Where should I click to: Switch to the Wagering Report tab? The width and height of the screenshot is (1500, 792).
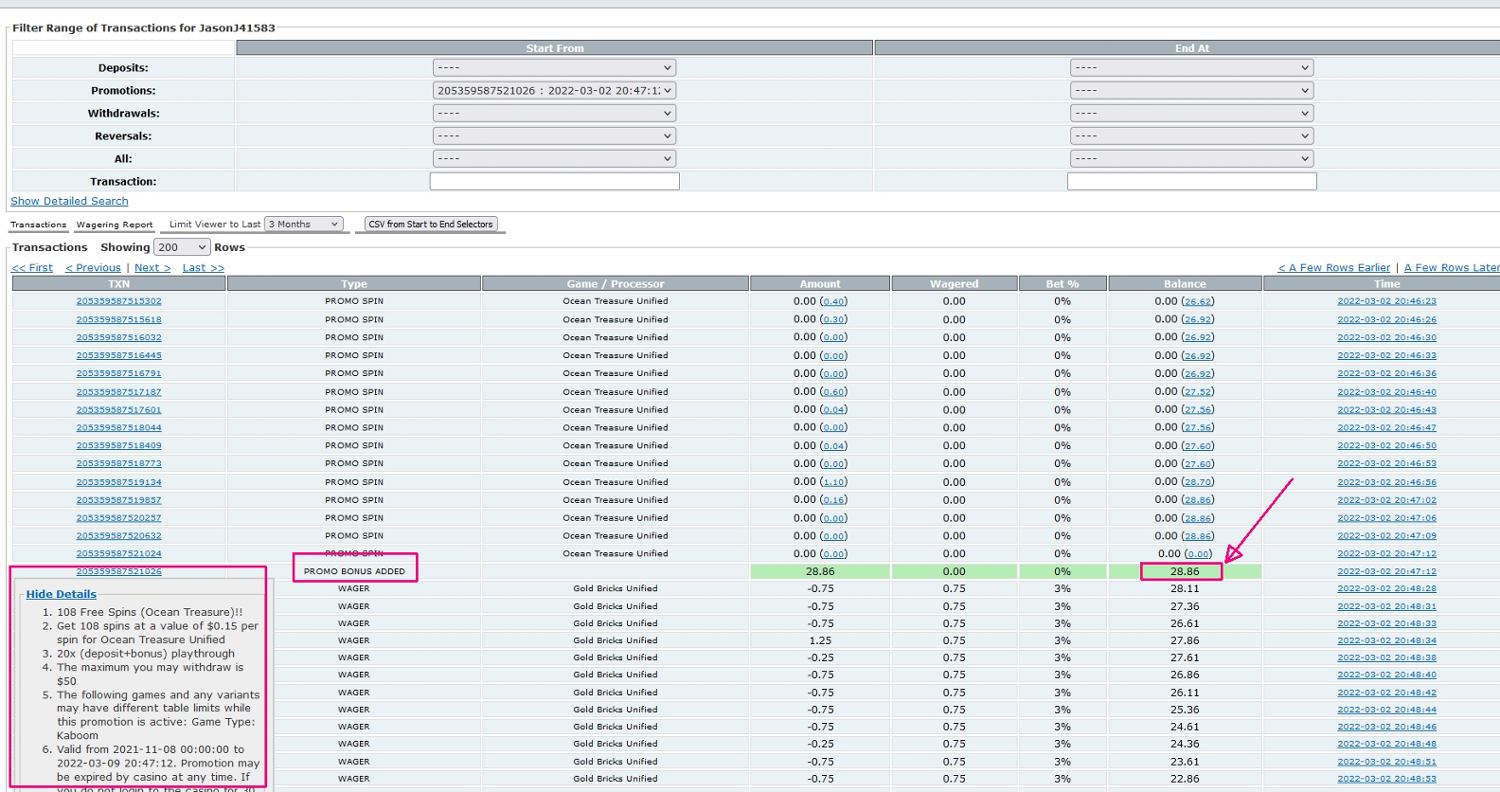[115, 225]
